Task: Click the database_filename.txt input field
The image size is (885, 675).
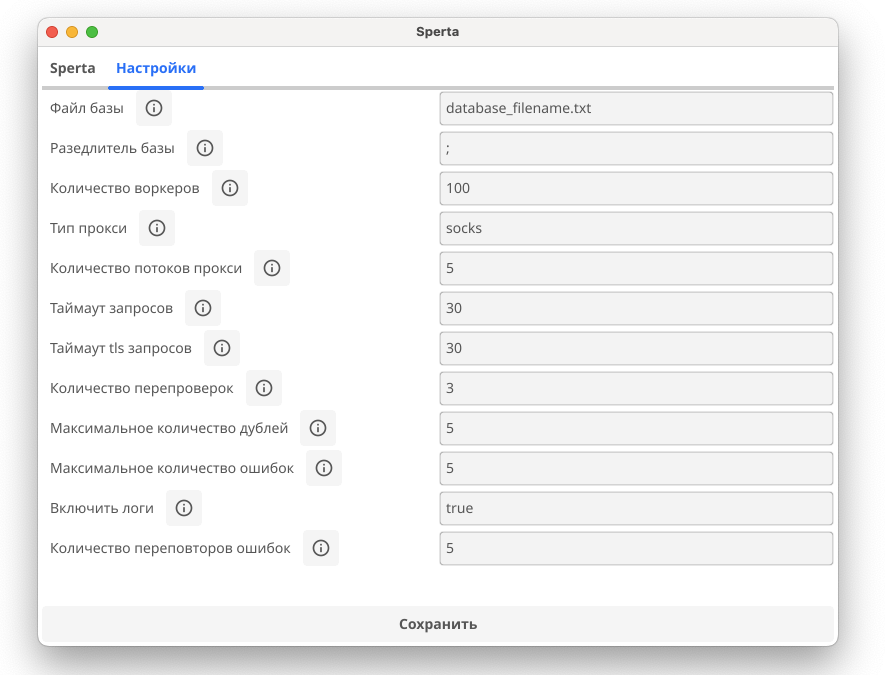Action: (x=636, y=108)
